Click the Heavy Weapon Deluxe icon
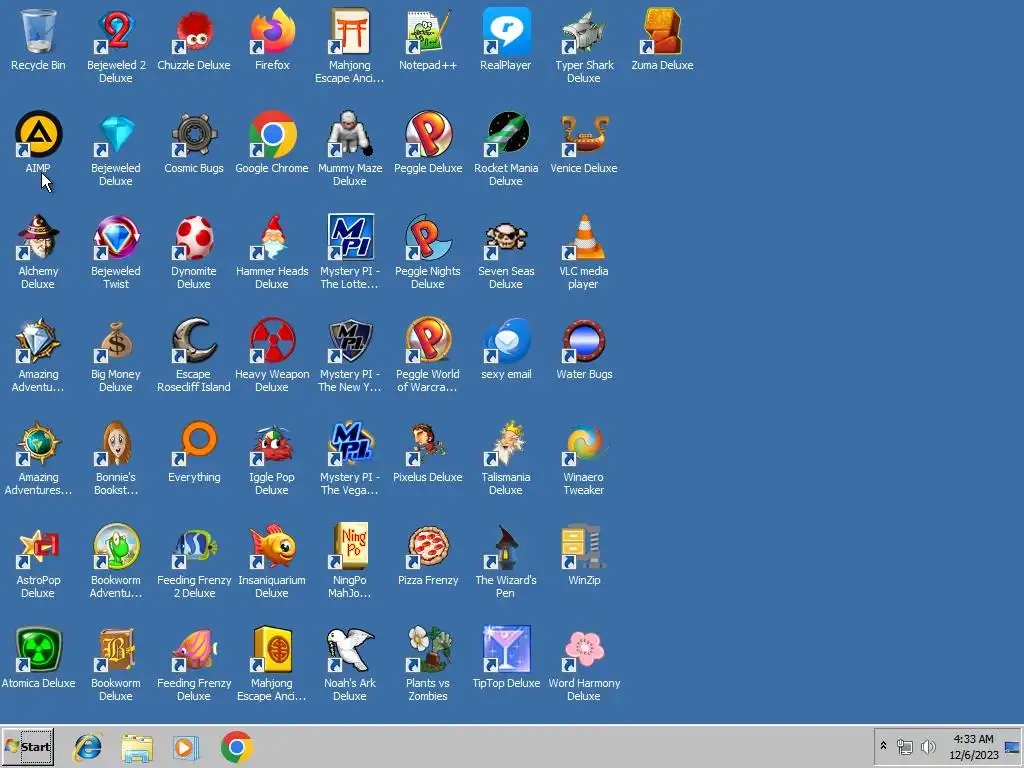 tap(272, 340)
